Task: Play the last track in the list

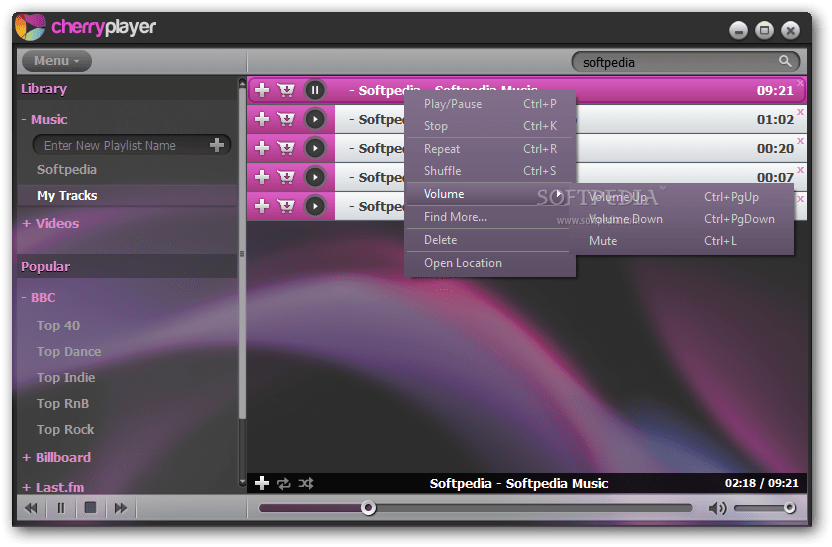Action: tap(315, 206)
